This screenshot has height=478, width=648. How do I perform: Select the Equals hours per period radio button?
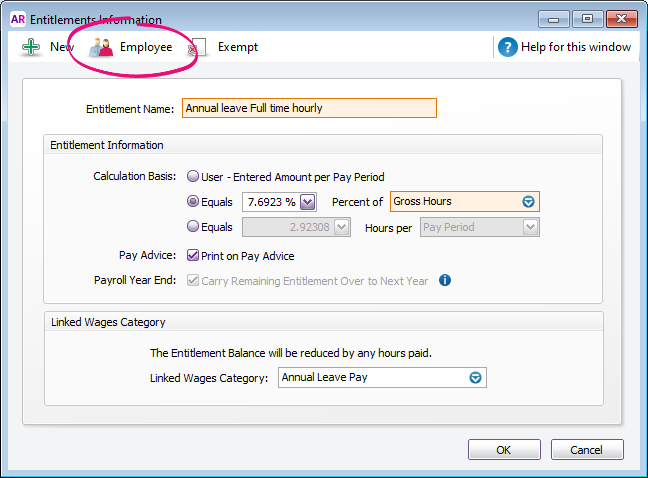[x=193, y=227]
